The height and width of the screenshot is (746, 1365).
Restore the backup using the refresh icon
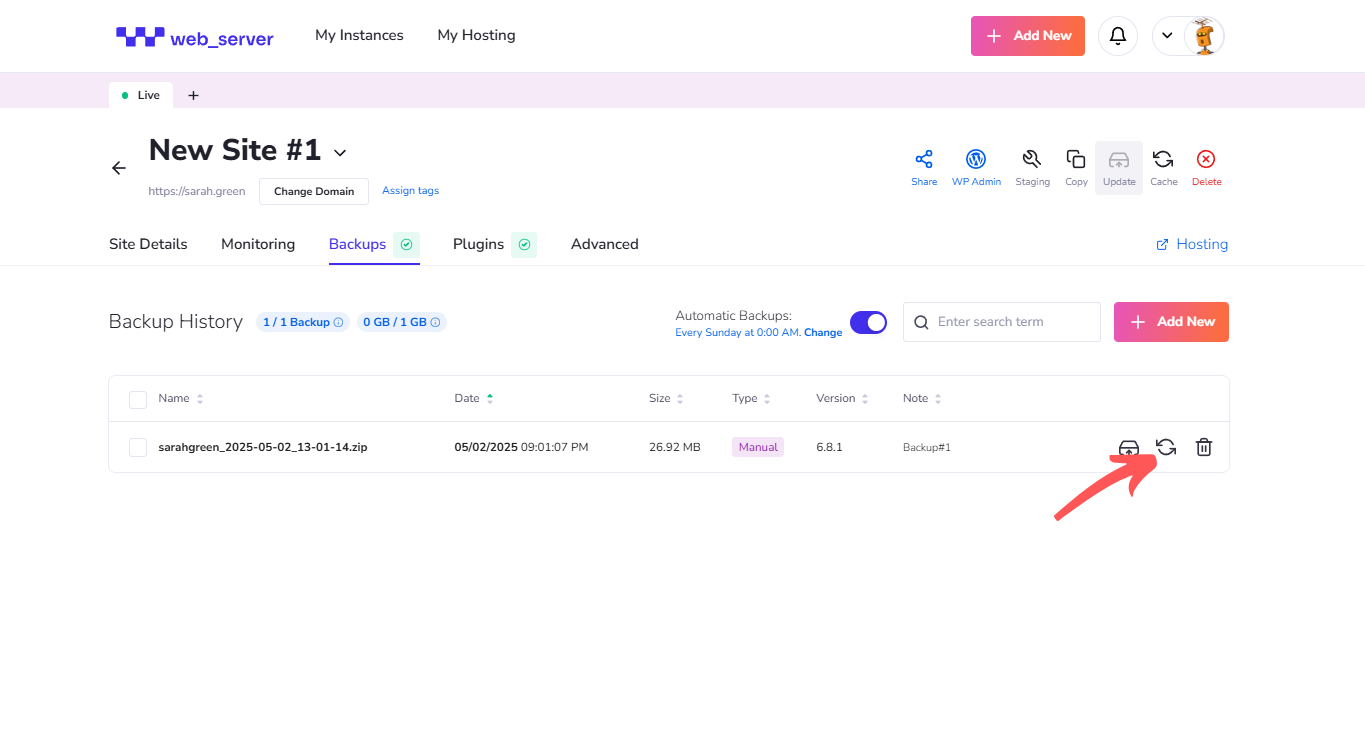pyautogui.click(x=1166, y=447)
